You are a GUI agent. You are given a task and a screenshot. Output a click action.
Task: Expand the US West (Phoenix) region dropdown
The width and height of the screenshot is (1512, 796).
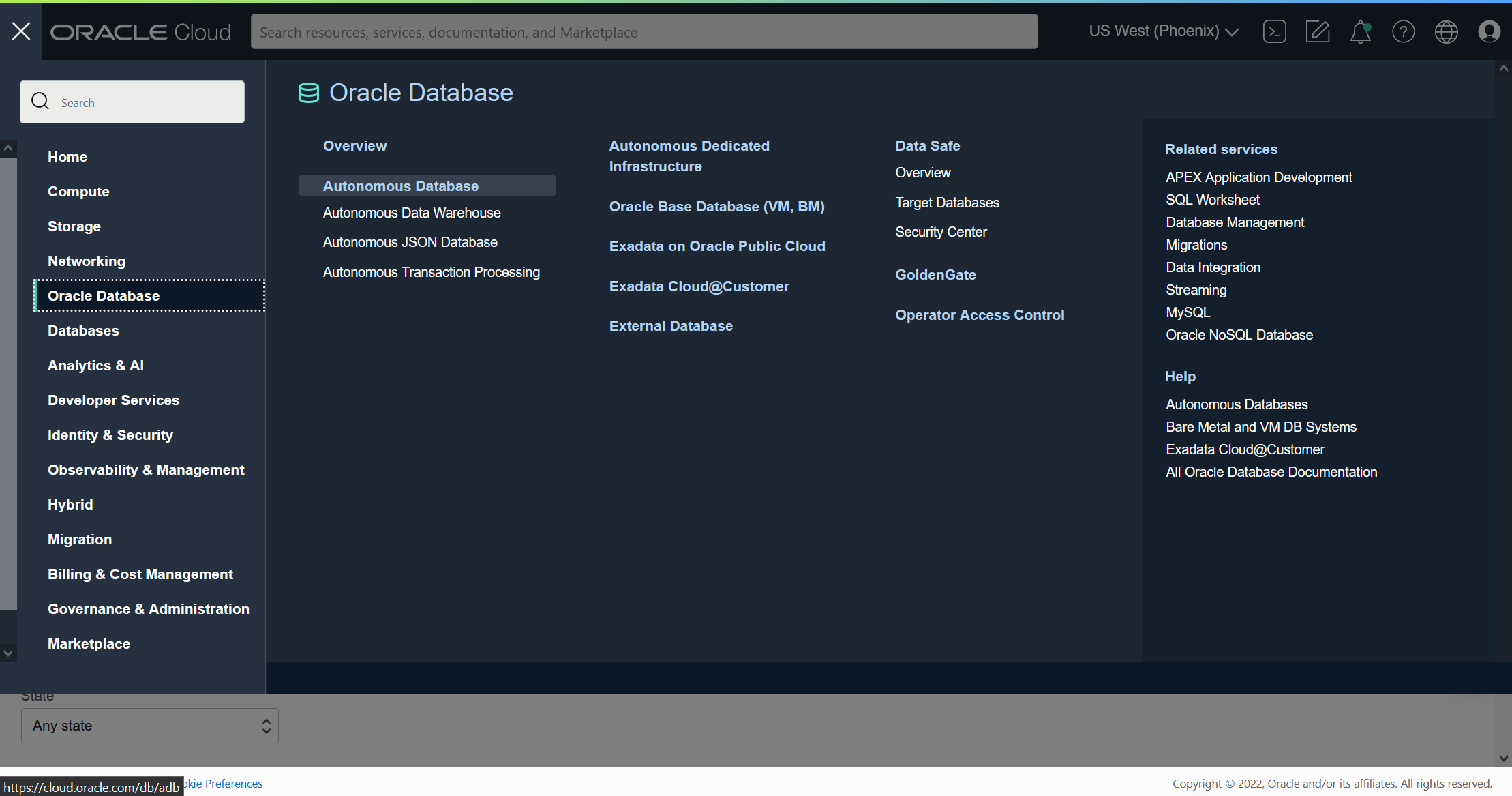coord(1163,31)
